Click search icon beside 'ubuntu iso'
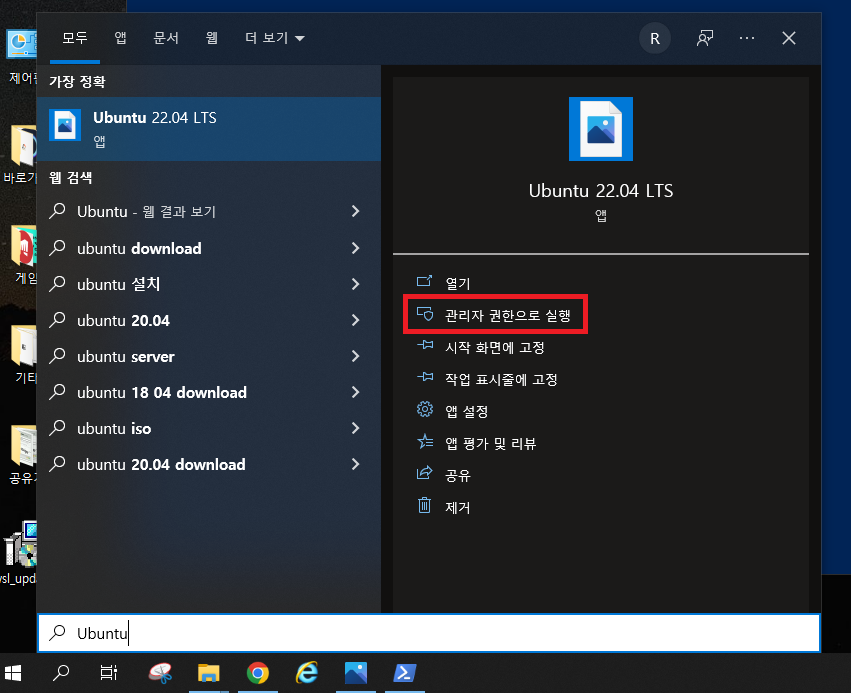The width and height of the screenshot is (851, 693). [x=57, y=428]
